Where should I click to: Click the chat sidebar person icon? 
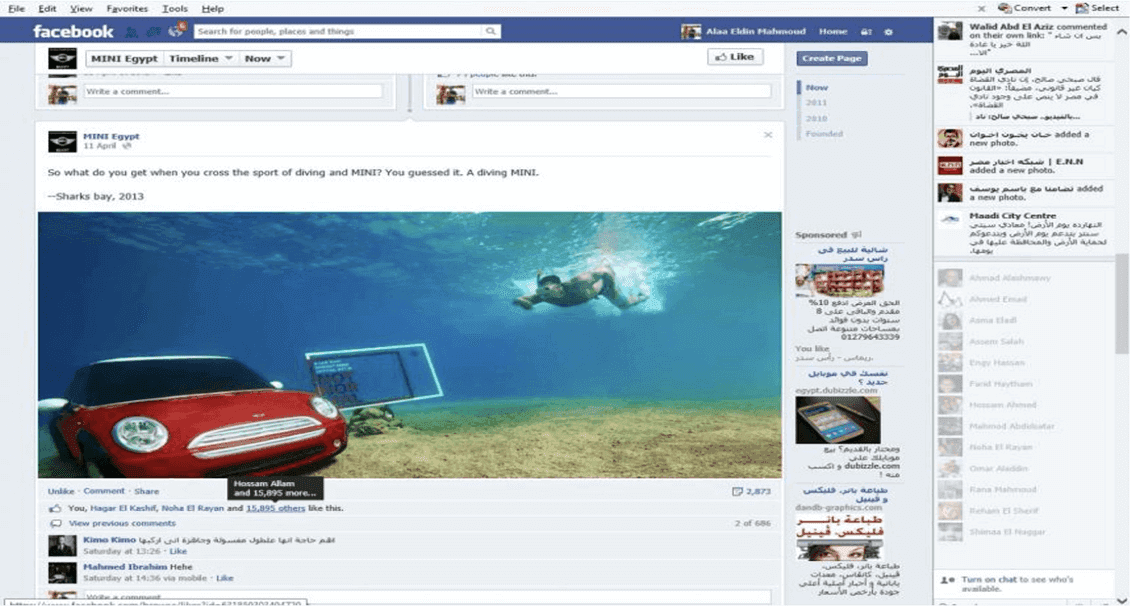tap(947, 580)
